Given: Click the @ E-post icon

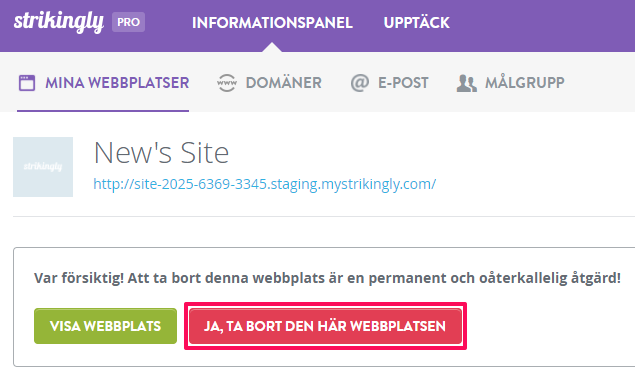Looking at the screenshot, I should coord(359,83).
